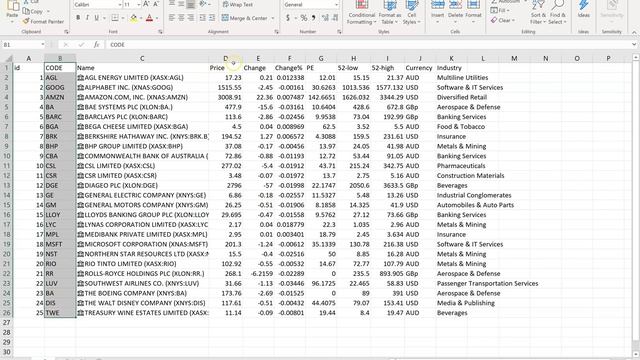Viewport: 640px width, 360px height.
Task: Open the Clear options
Action: coord(502,20)
